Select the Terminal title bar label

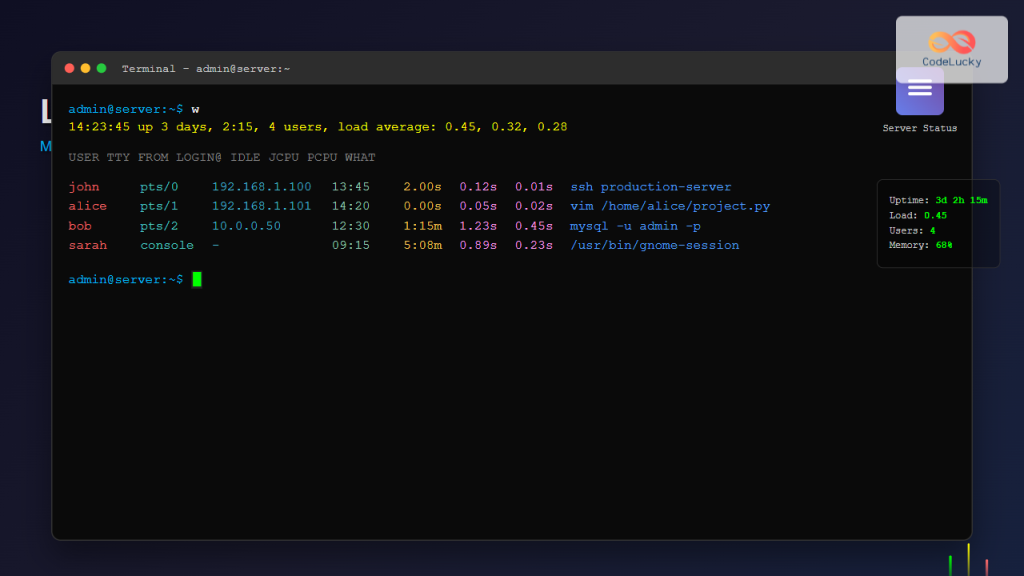pos(205,68)
